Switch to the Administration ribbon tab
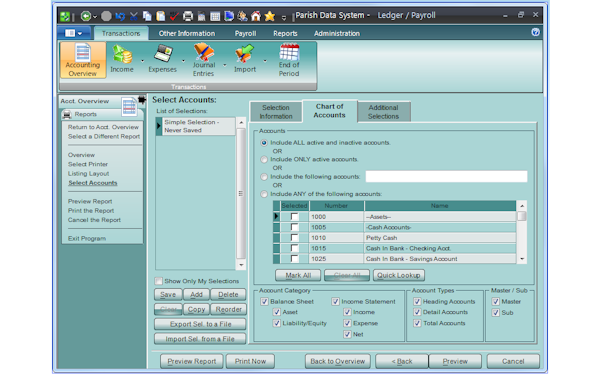 click(337, 34)
